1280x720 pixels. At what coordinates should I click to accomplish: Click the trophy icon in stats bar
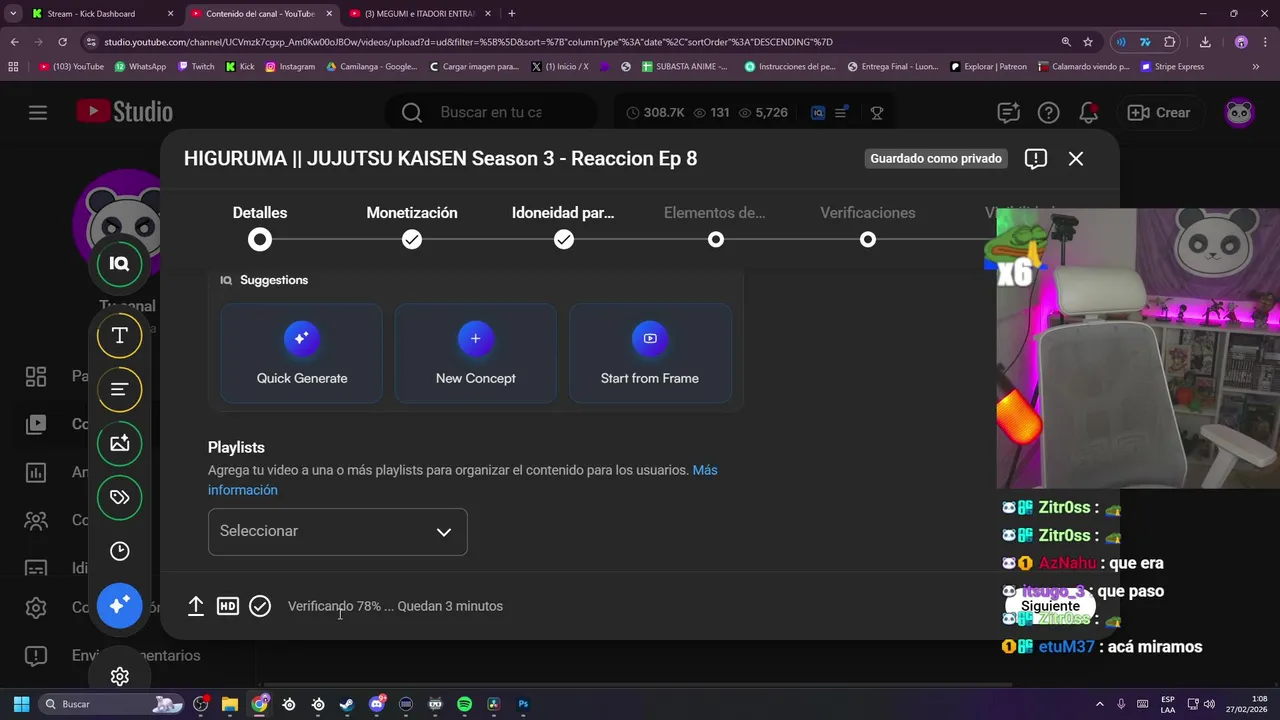coord(877,113)
